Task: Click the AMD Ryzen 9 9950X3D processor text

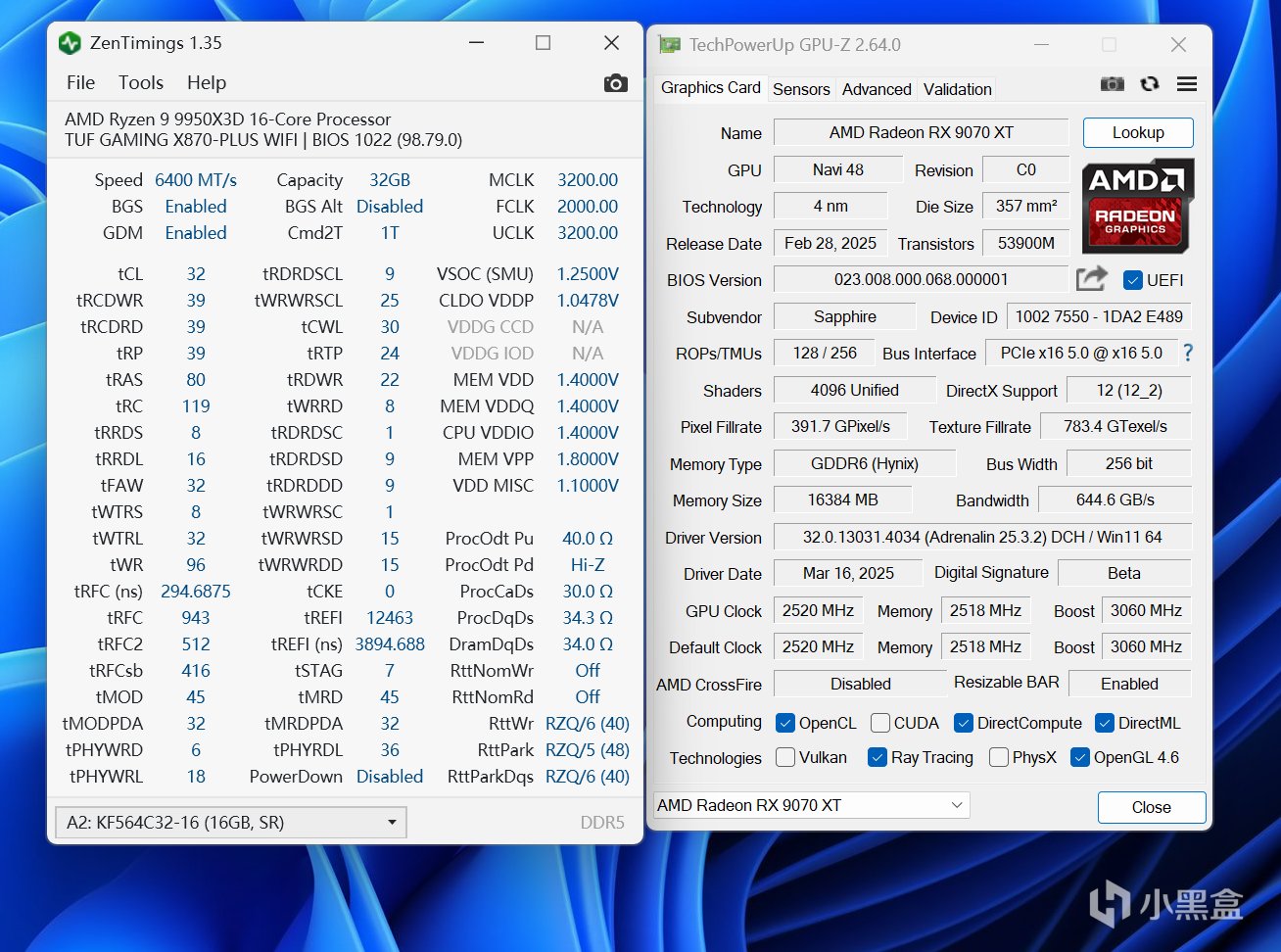Action: tap(228, 119)
